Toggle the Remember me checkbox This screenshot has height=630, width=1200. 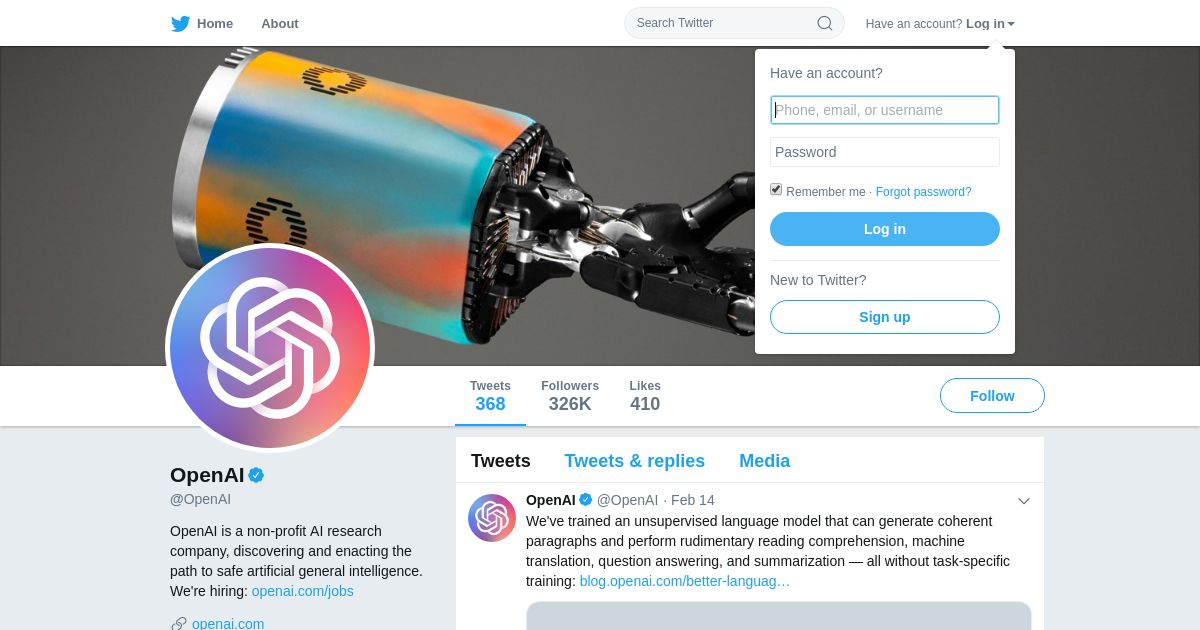coord(776,189)
